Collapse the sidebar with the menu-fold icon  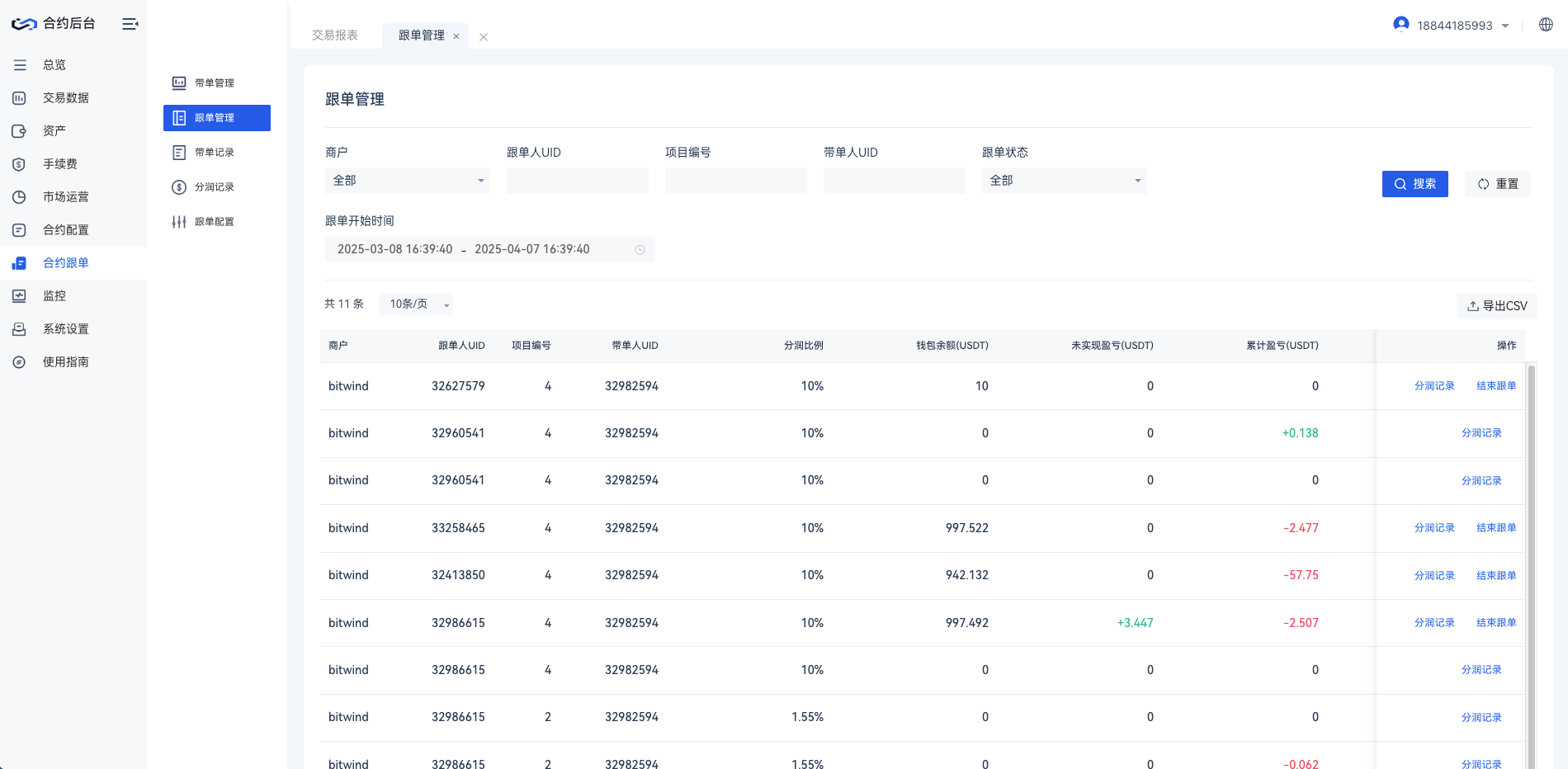tap(130, 24)
